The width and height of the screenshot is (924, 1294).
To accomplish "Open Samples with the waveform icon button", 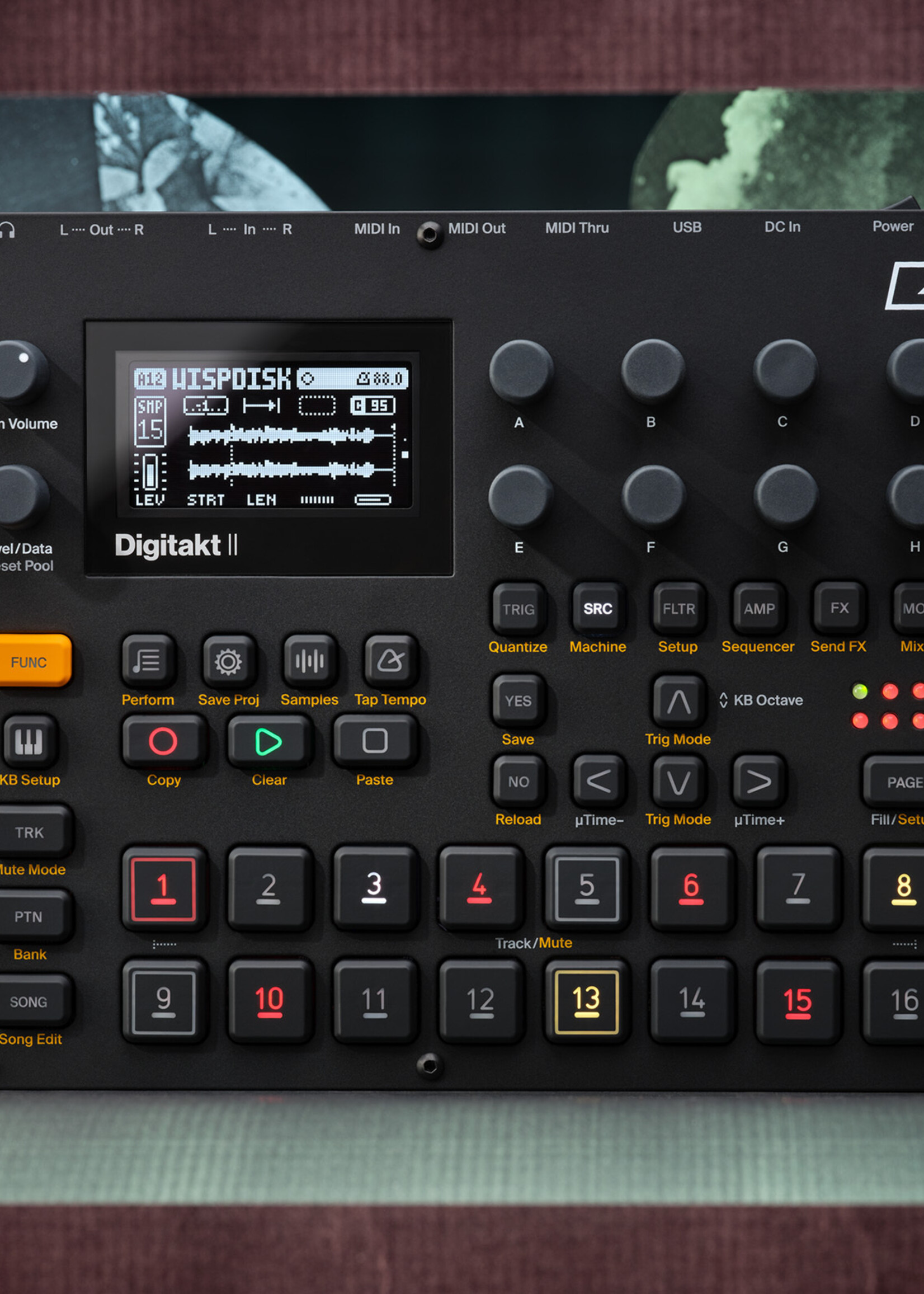I will pos(309,661).
